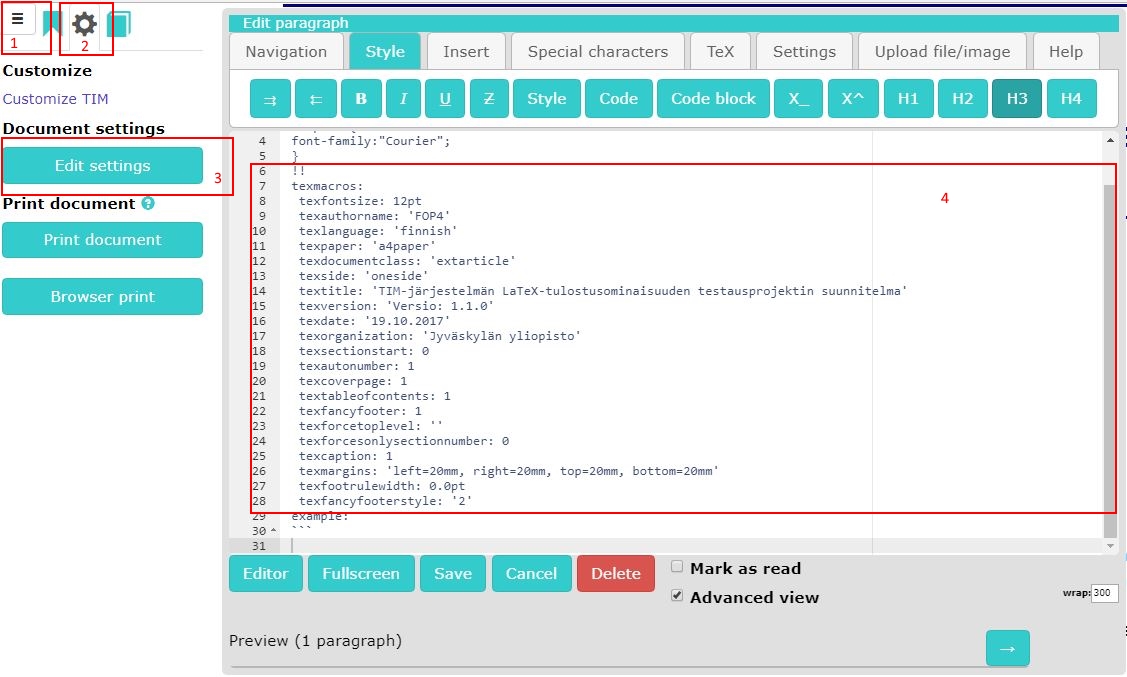
Task: Click the teal documents icon in sidebar
Action: (x=119, y=24)
